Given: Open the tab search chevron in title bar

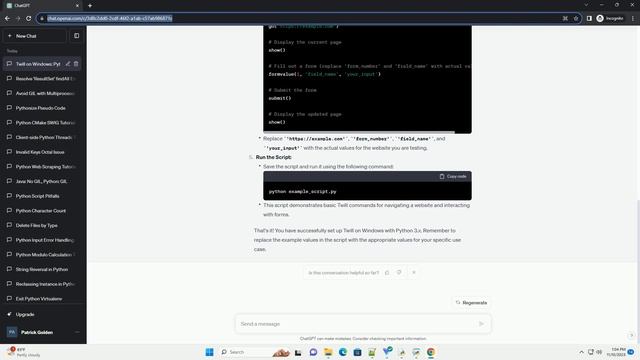Looking at the screenshot, I should (x=586, y=5).
